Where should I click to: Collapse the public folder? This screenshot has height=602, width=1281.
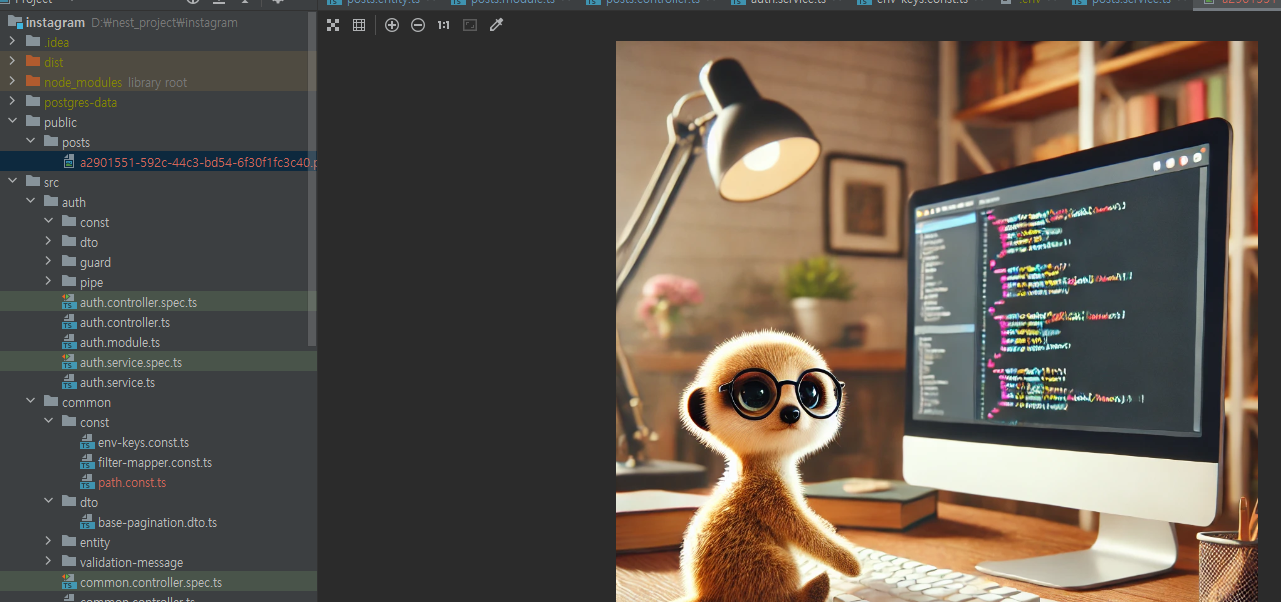pos(12,122)
